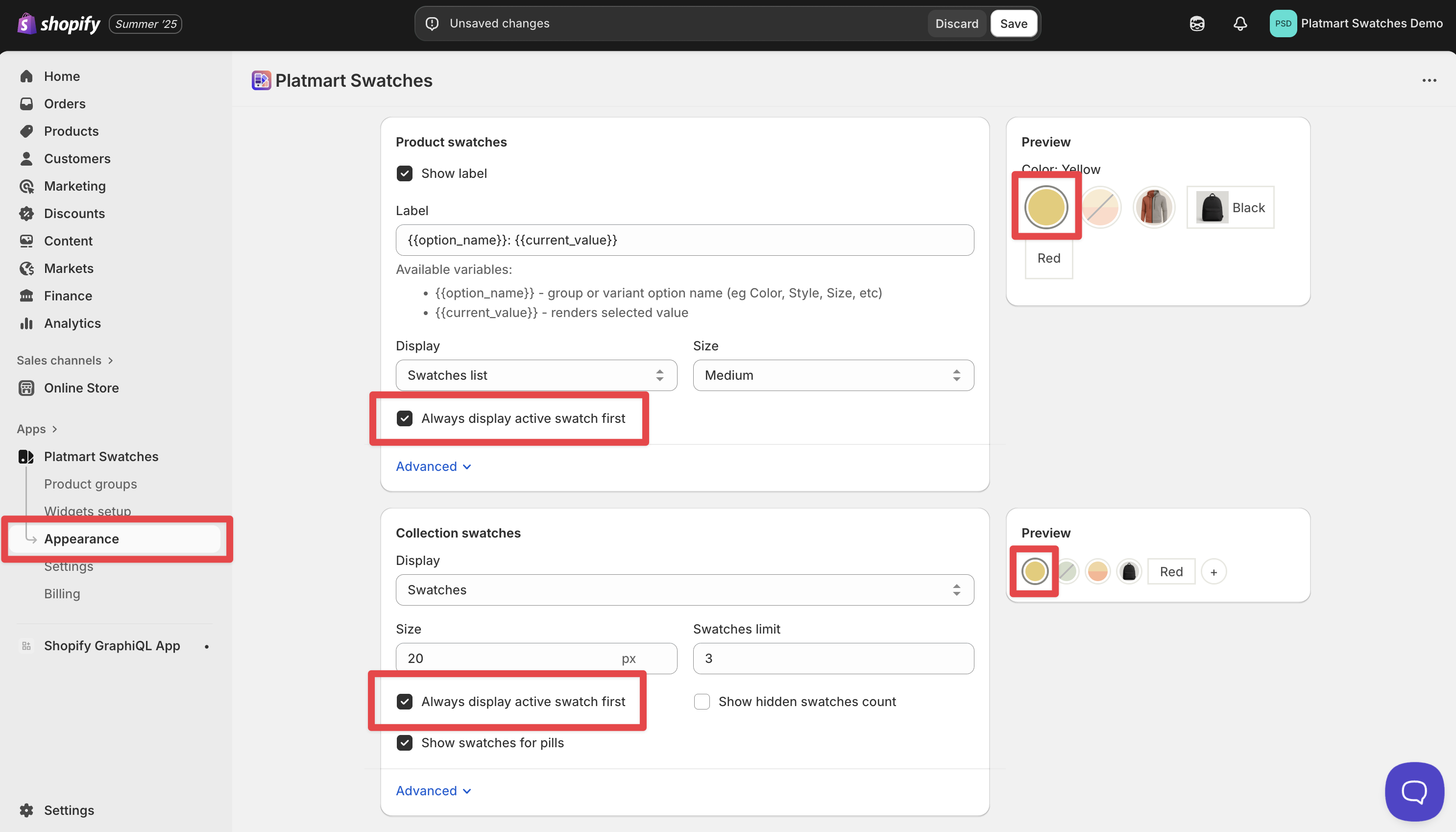Open the collection Display Swatches dropdown
Image resolution: width=1456 pixels, height=832 pixels.
[x=684, y=590]
